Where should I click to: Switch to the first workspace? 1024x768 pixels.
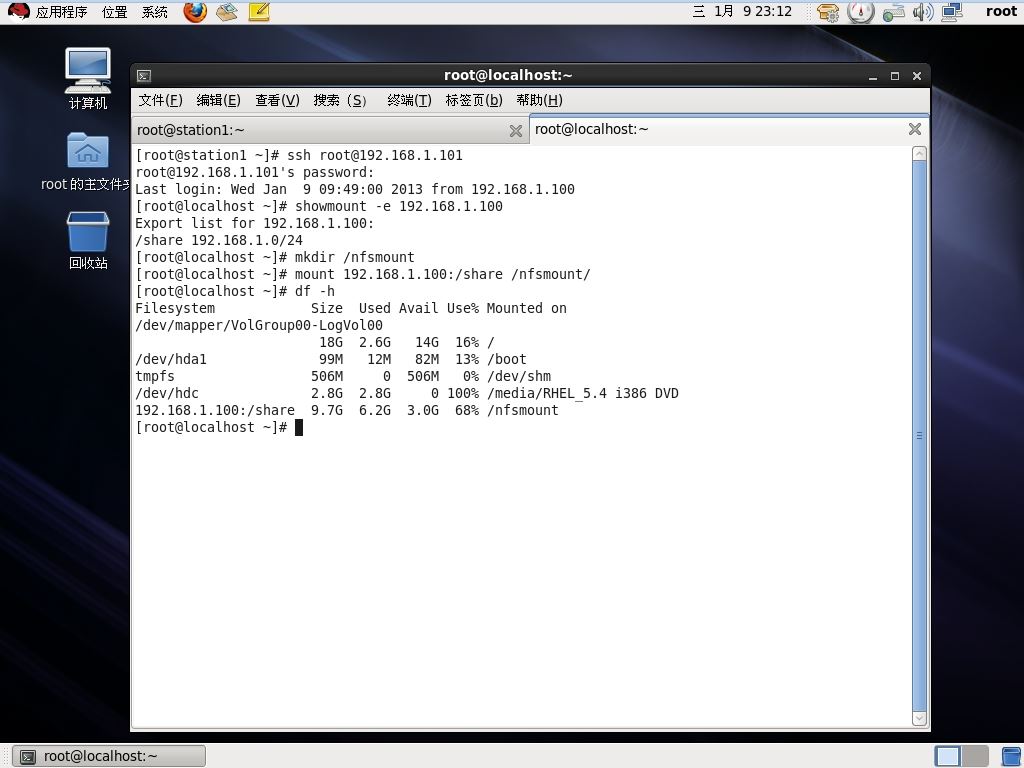point(948,756)
